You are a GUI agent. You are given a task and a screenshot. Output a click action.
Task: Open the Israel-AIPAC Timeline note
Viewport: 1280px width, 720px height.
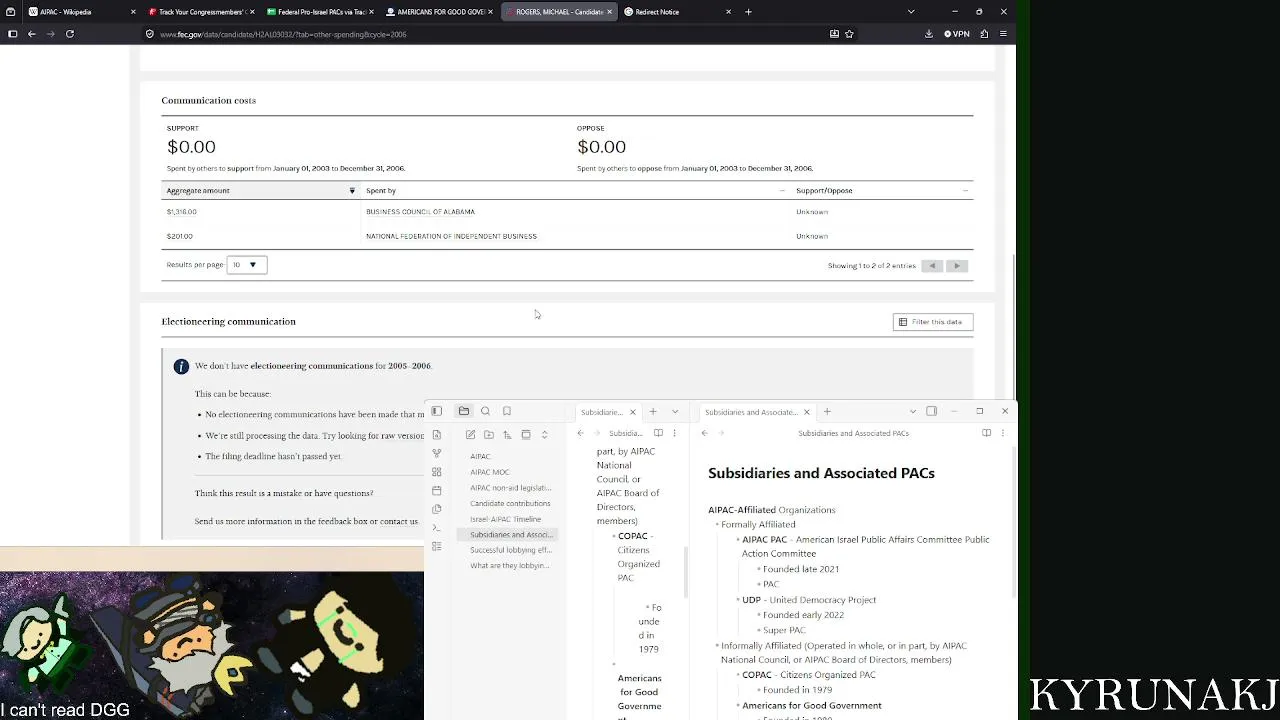click(x=506, y=519)
